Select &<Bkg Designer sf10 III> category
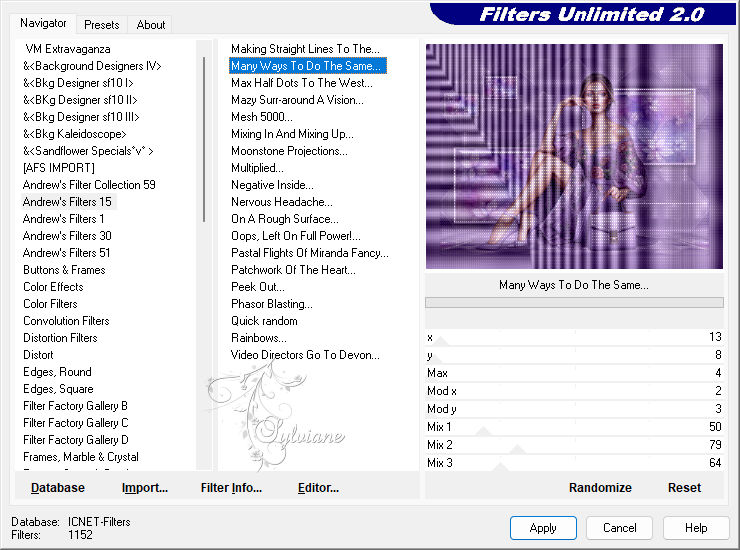 pyautogui.click(x=81, y=117)
